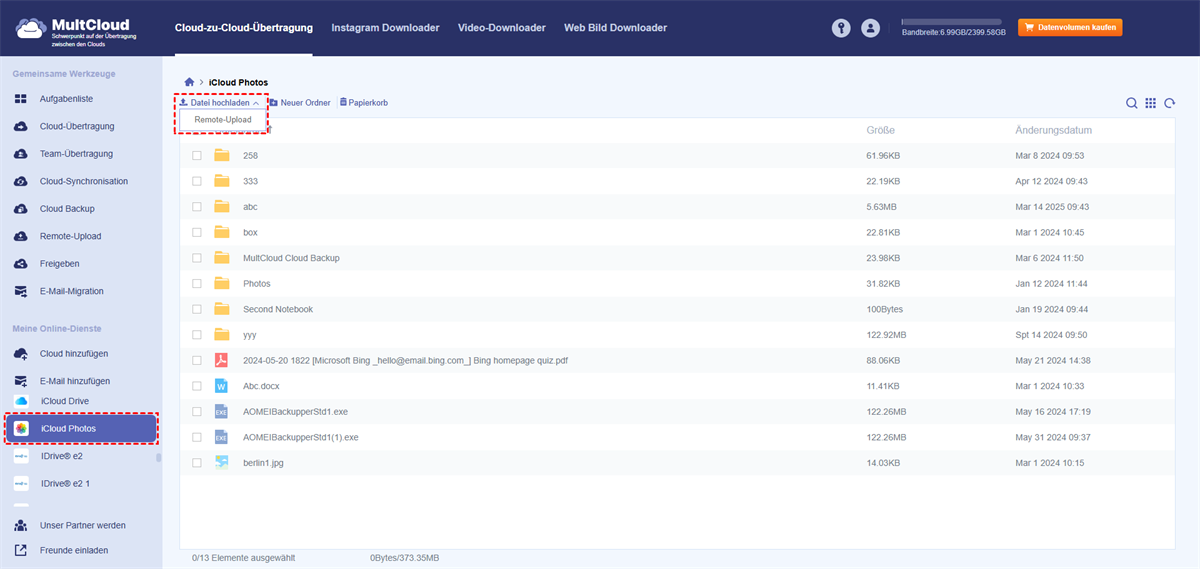The width and height of the screenshot is (1200, 569).
Task: Check the MultCloud Cloud Backup checkbox
Action: [197, 258]
